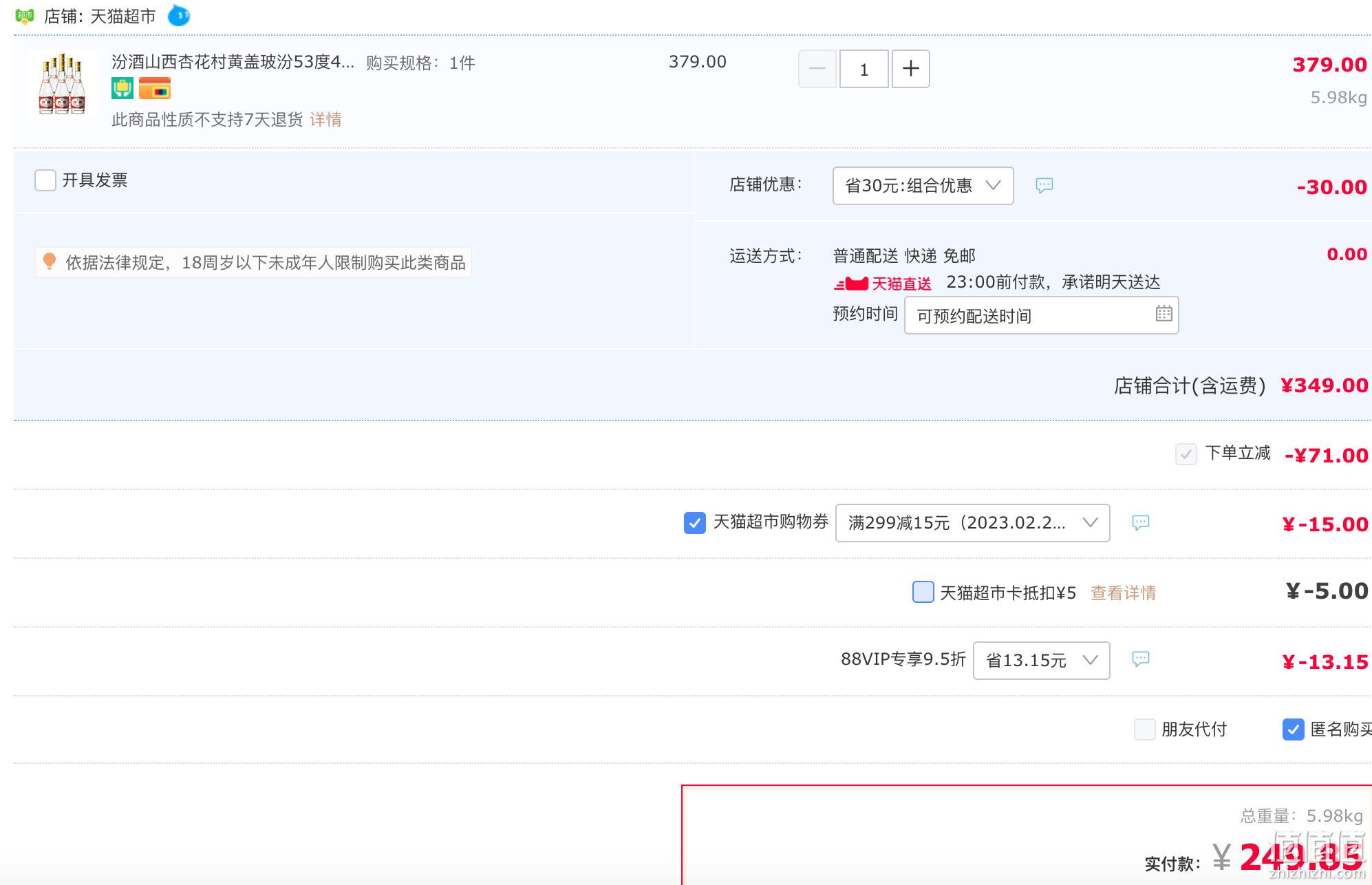The width and height of the screenshot is (1372, 885).
Task: Expand the 省13.15元 88VIP discount dropdown
Action: pos(1041,661)
